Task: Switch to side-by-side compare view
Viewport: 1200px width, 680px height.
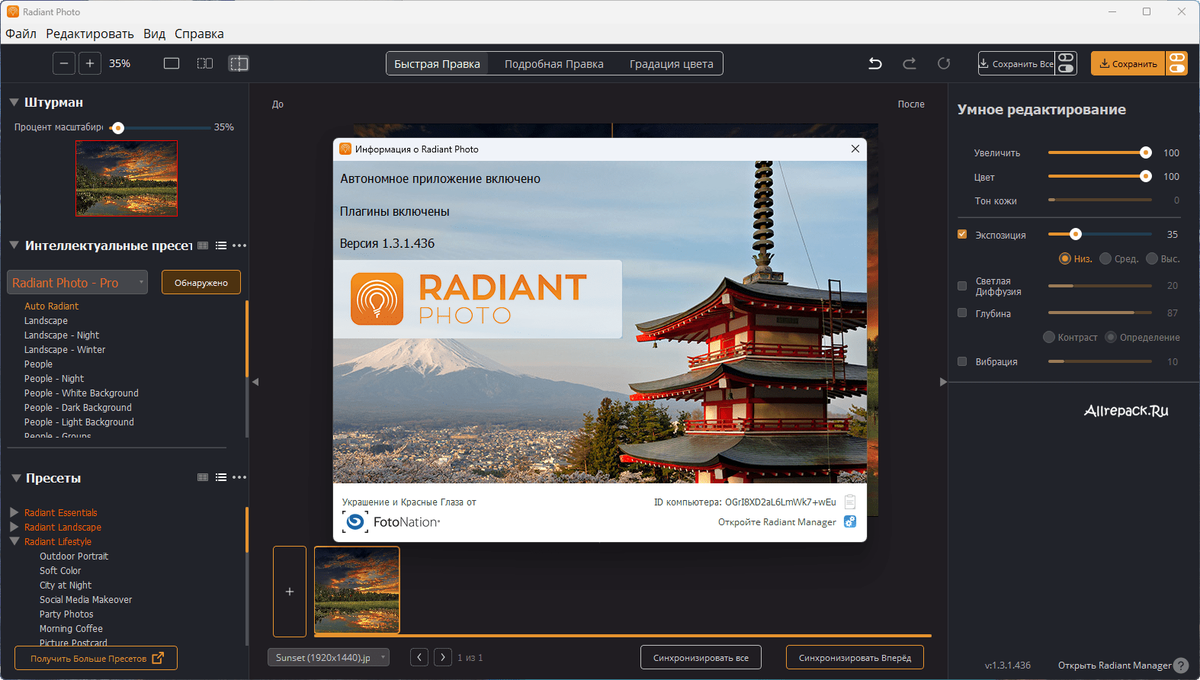Action: pos(204,63)
